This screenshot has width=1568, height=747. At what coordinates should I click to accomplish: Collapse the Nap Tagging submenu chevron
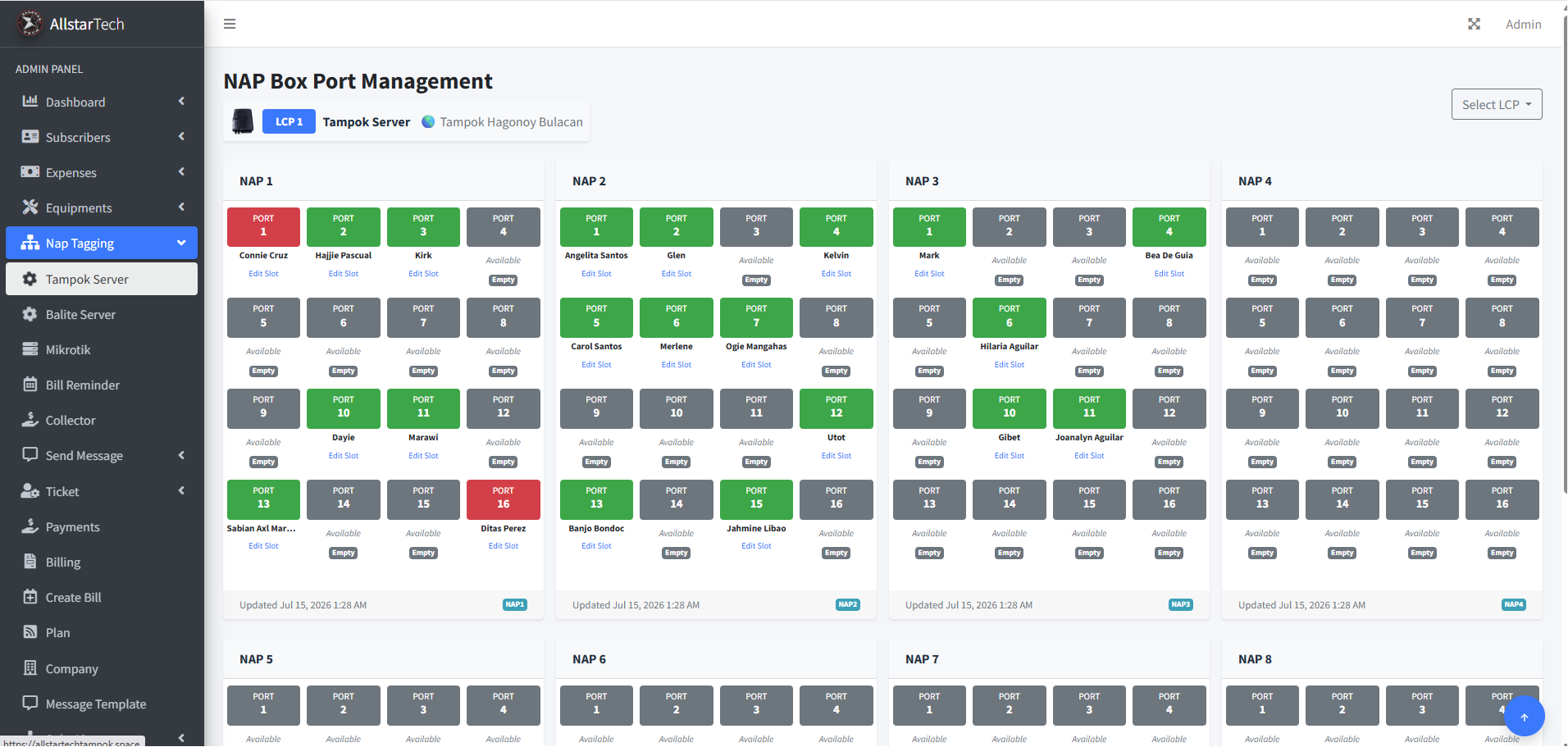tap(181, 243)
